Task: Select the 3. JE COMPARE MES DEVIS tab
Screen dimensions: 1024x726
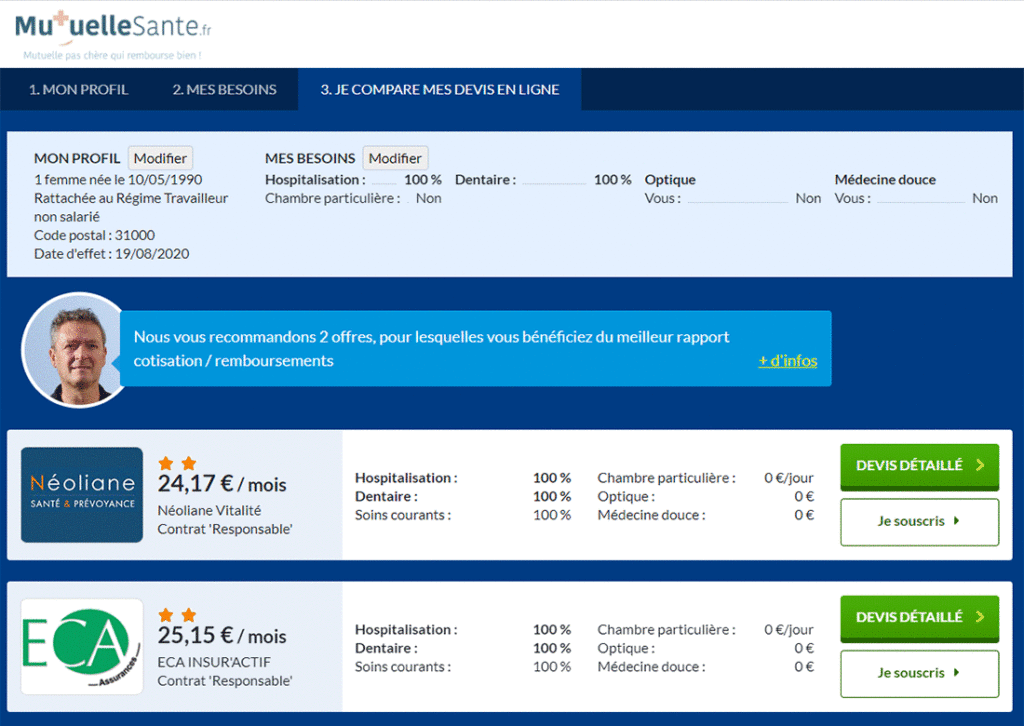Action: tap(439, 89)
